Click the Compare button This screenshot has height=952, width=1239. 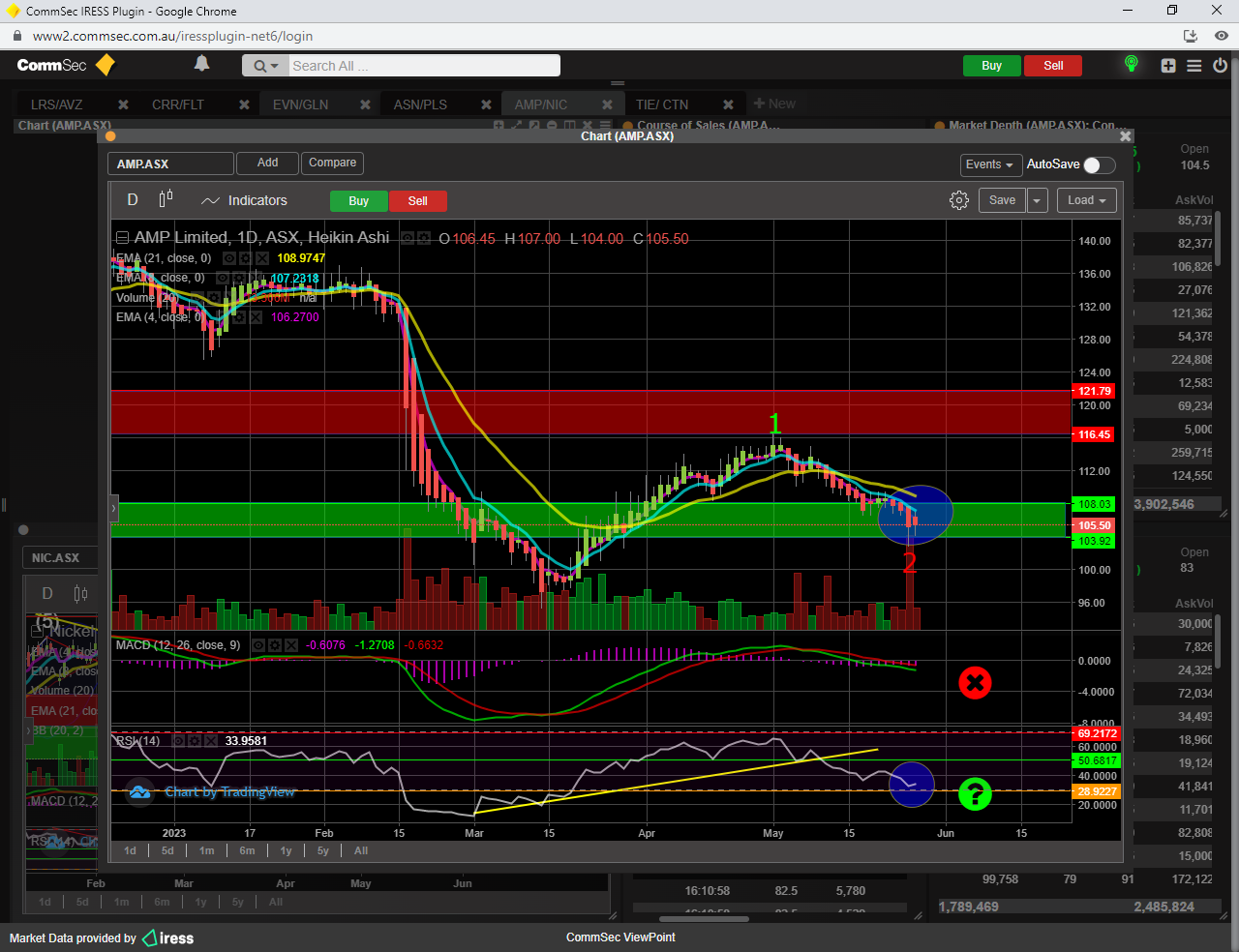coord(332,163)
